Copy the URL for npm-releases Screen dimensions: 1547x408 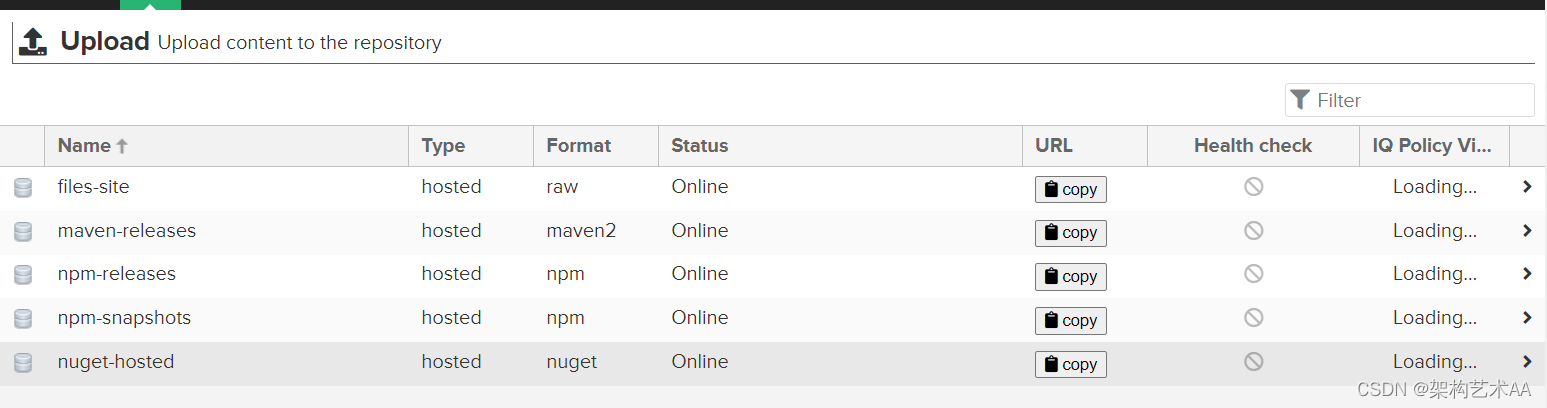tap(1070, 277)
